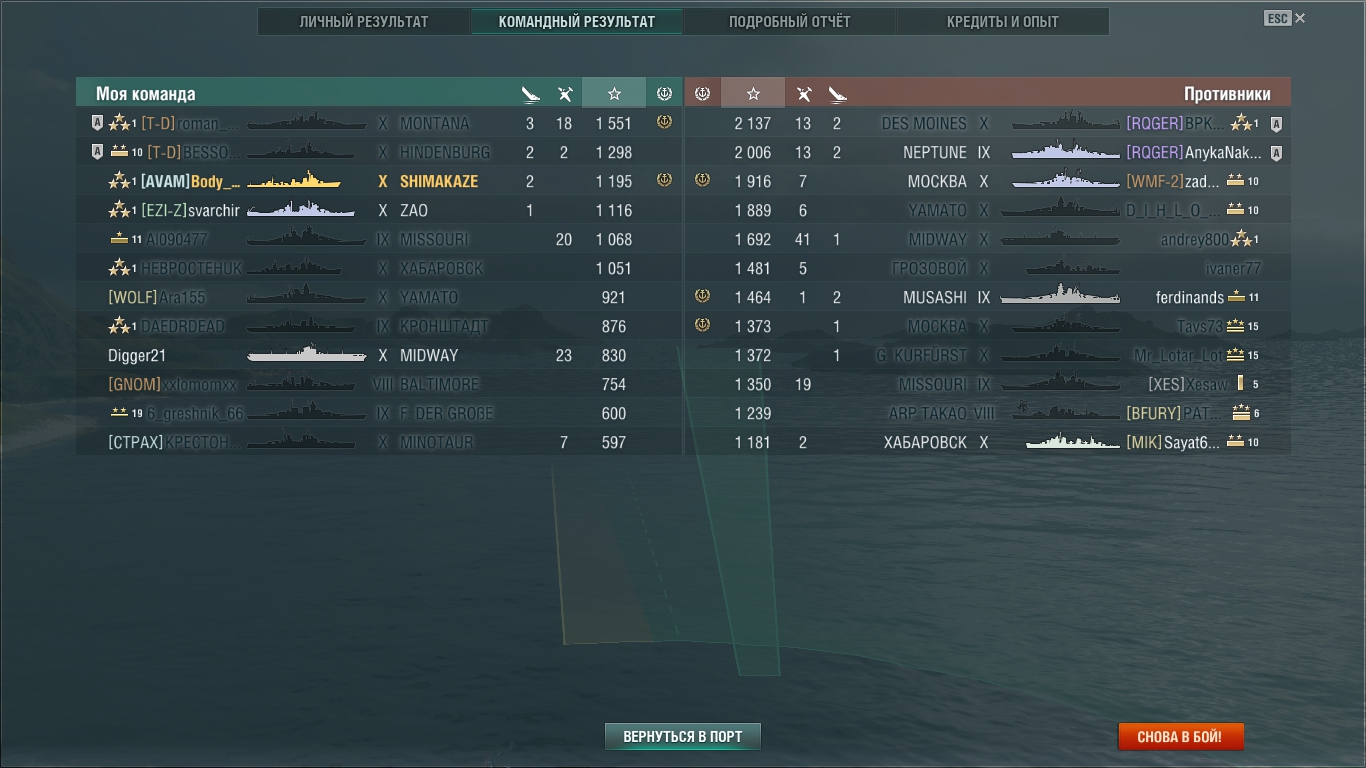The height and width of the screenshot is (768, 1366).
Task: Click the achievement medal on MONTANA row
Action: pos(664,123)
